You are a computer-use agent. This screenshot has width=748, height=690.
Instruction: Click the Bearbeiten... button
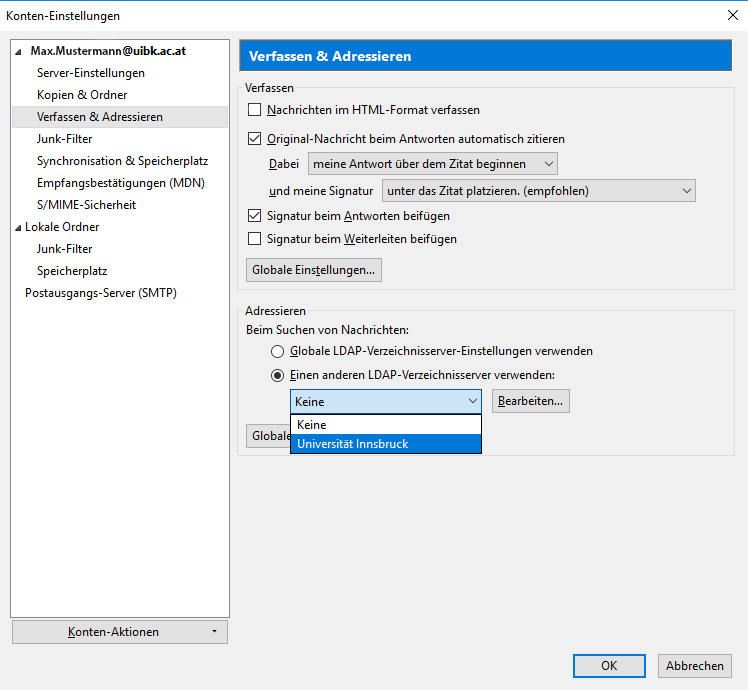(x=530, y=401)
